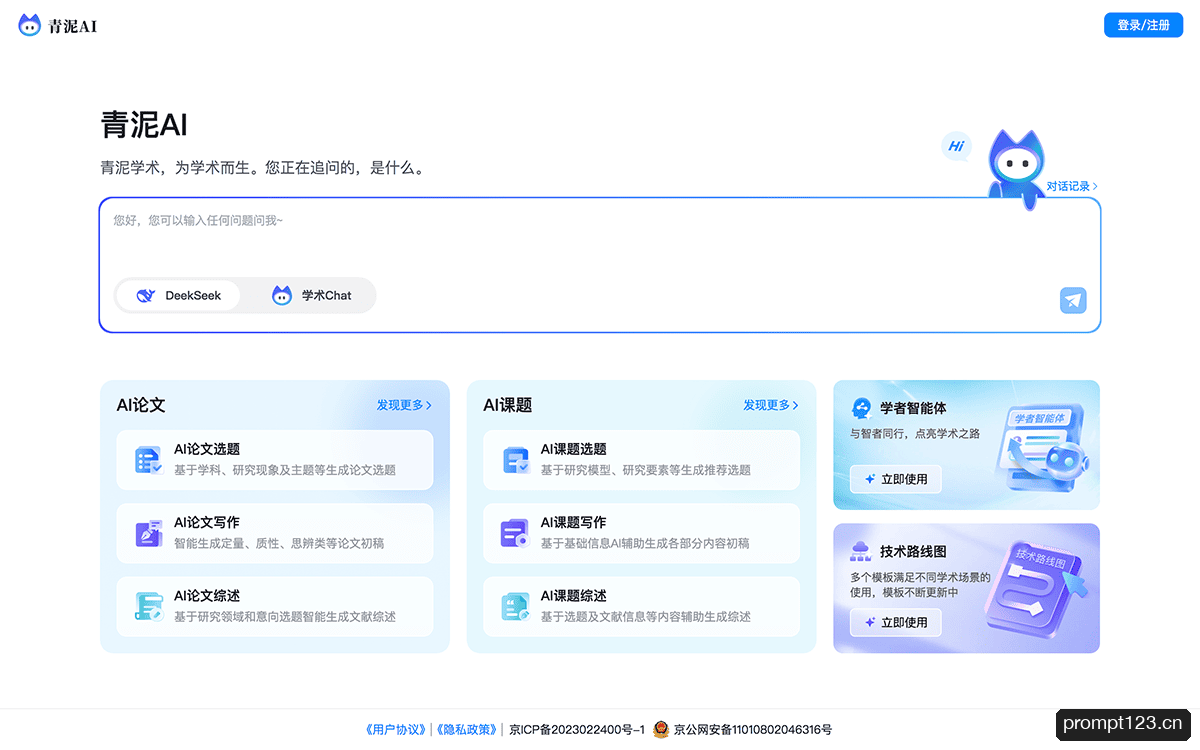Click the police badge icon in footer
This screenshot has width=1200, height=750.
click(661, 730)
